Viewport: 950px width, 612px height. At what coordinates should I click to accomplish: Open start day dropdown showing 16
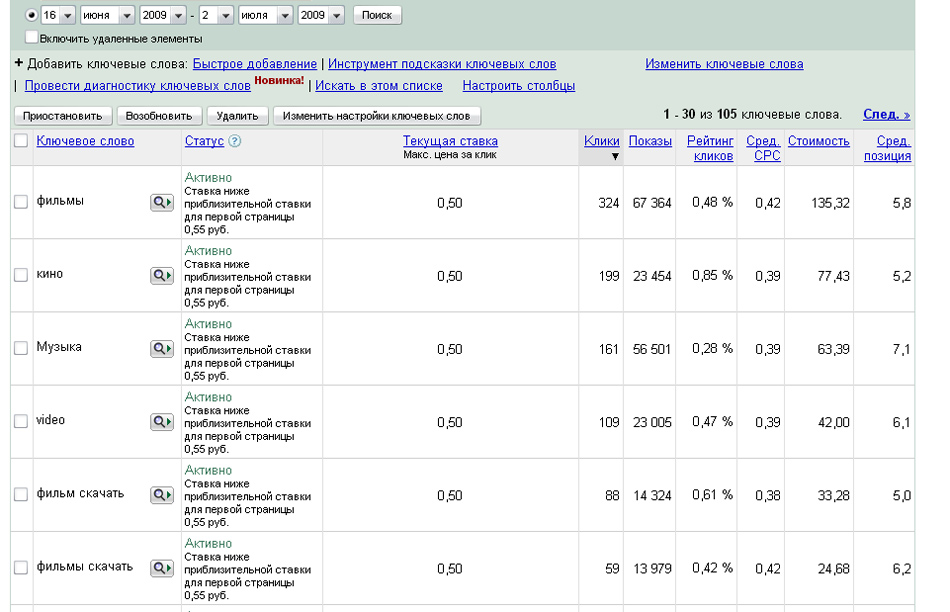click(x=58, y=15)
